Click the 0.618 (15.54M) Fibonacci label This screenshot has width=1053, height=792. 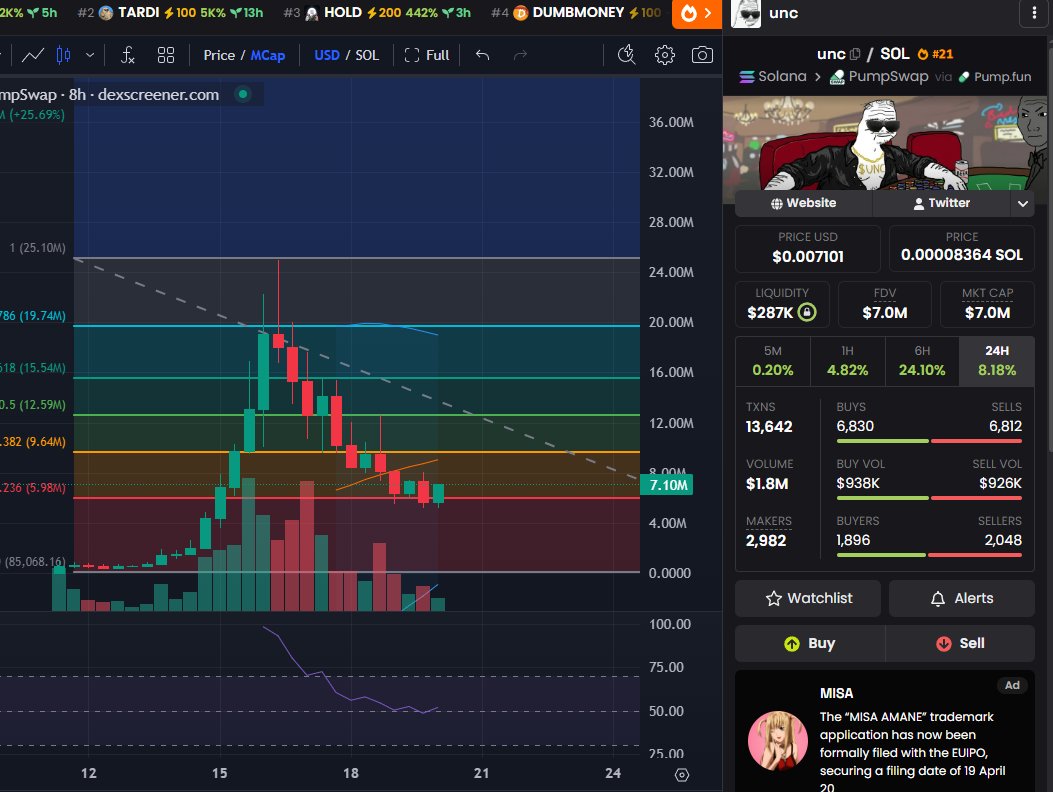point(33,368)
